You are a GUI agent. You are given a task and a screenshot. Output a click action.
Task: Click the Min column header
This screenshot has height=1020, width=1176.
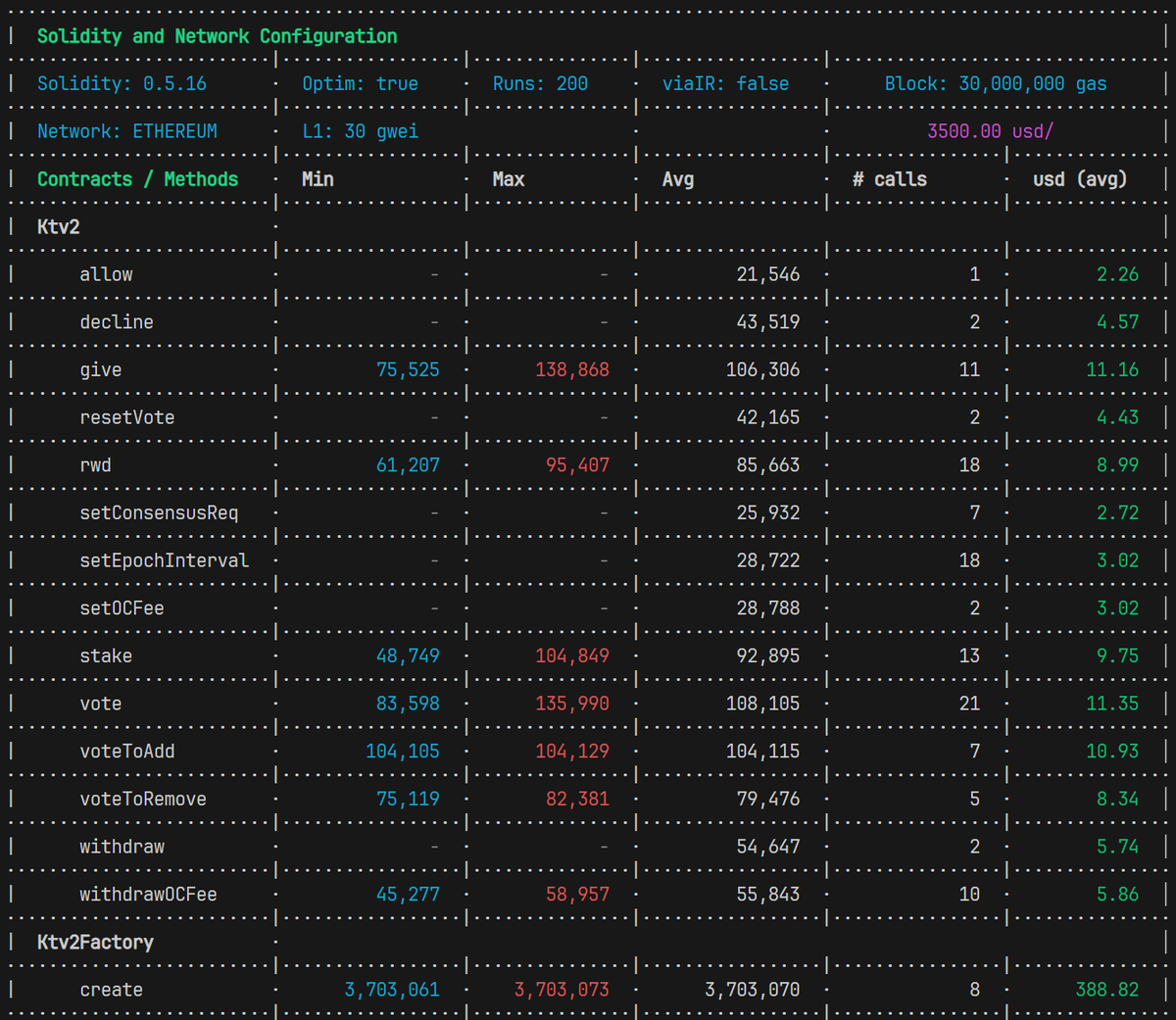click(318, 178)
